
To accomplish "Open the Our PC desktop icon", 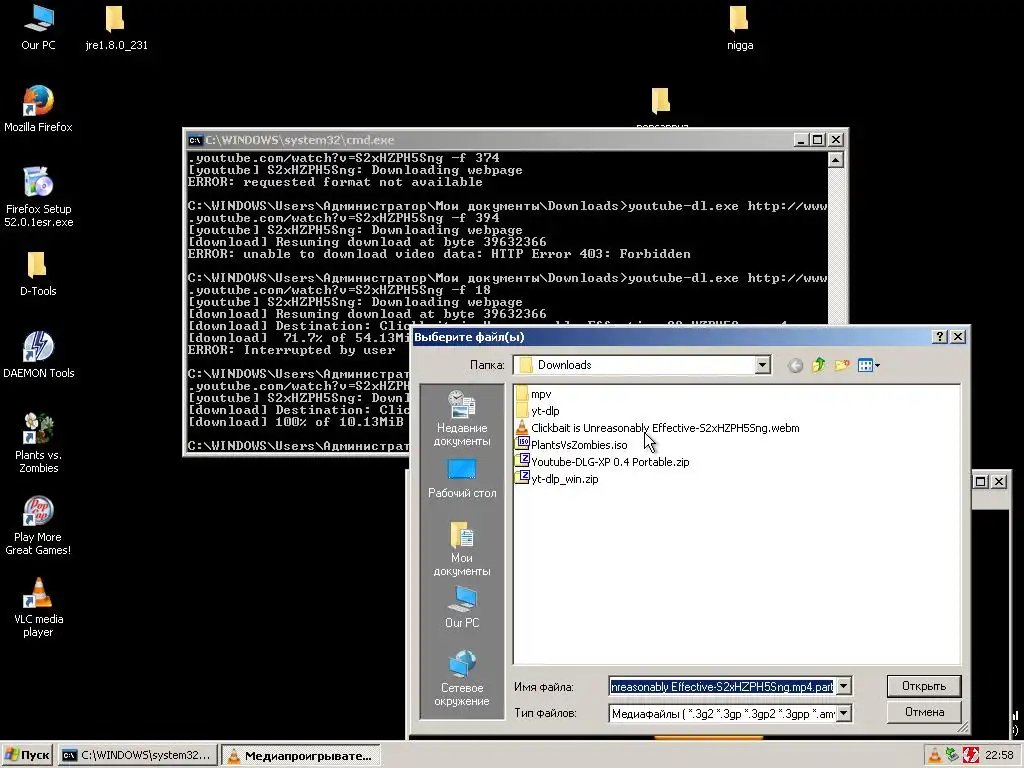I will click(x=38, y=27).
